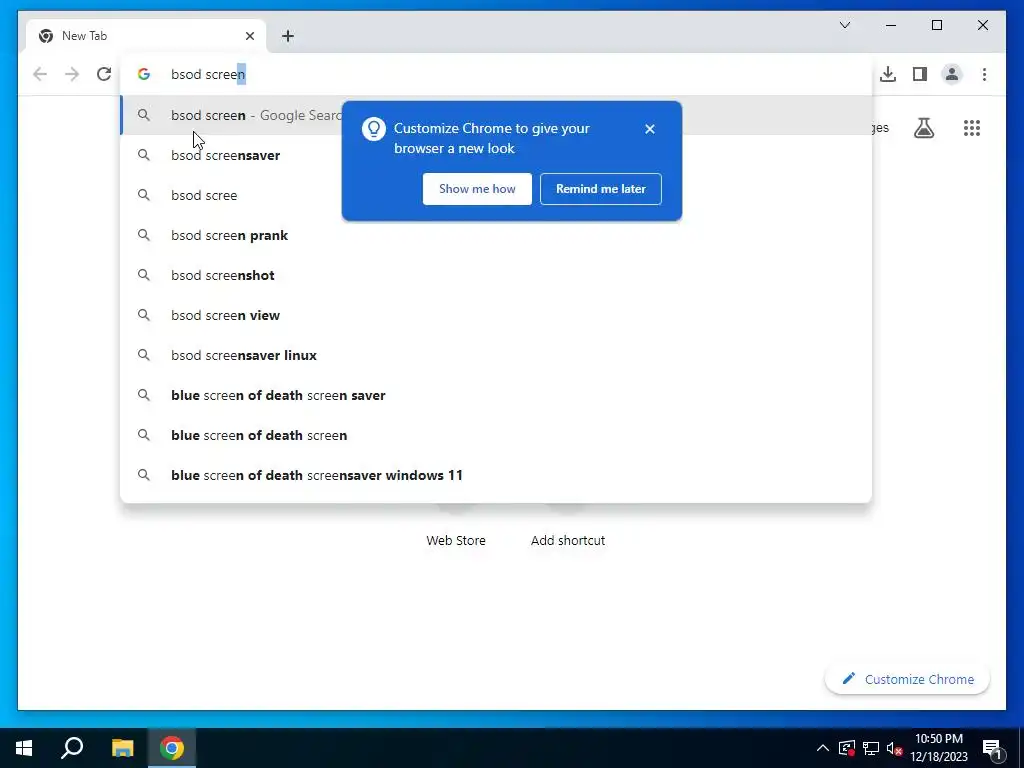Choose 'bsod screensaver' suggestion

[x=496, y=155]
